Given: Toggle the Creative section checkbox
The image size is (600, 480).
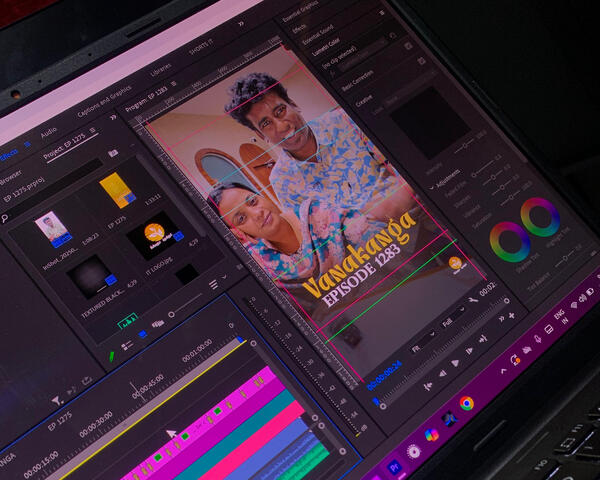Looking at the screenshot, I should click(421, 60).
